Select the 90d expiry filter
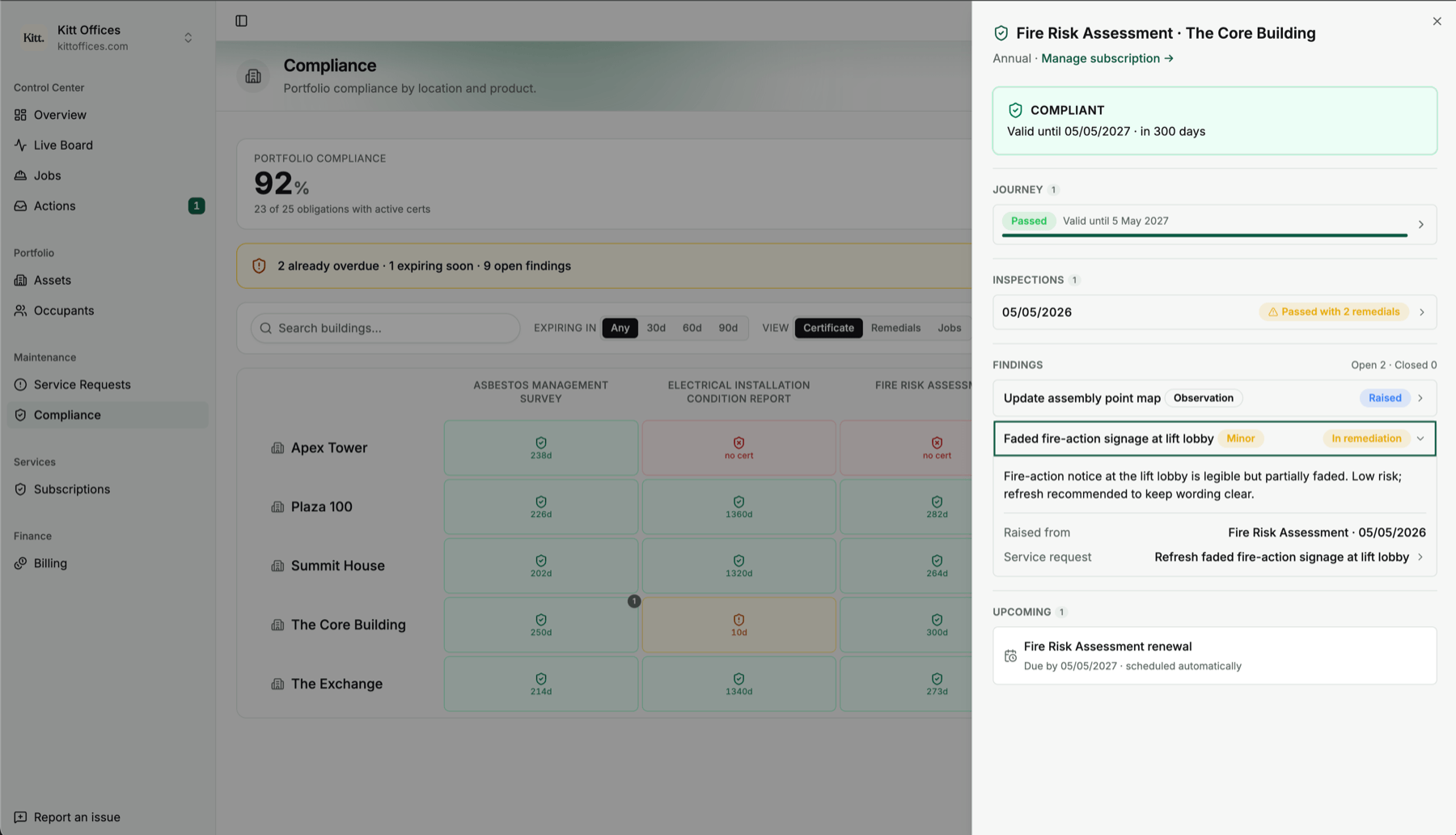This screenshot has height=835, width=1456. coord(728,328)
